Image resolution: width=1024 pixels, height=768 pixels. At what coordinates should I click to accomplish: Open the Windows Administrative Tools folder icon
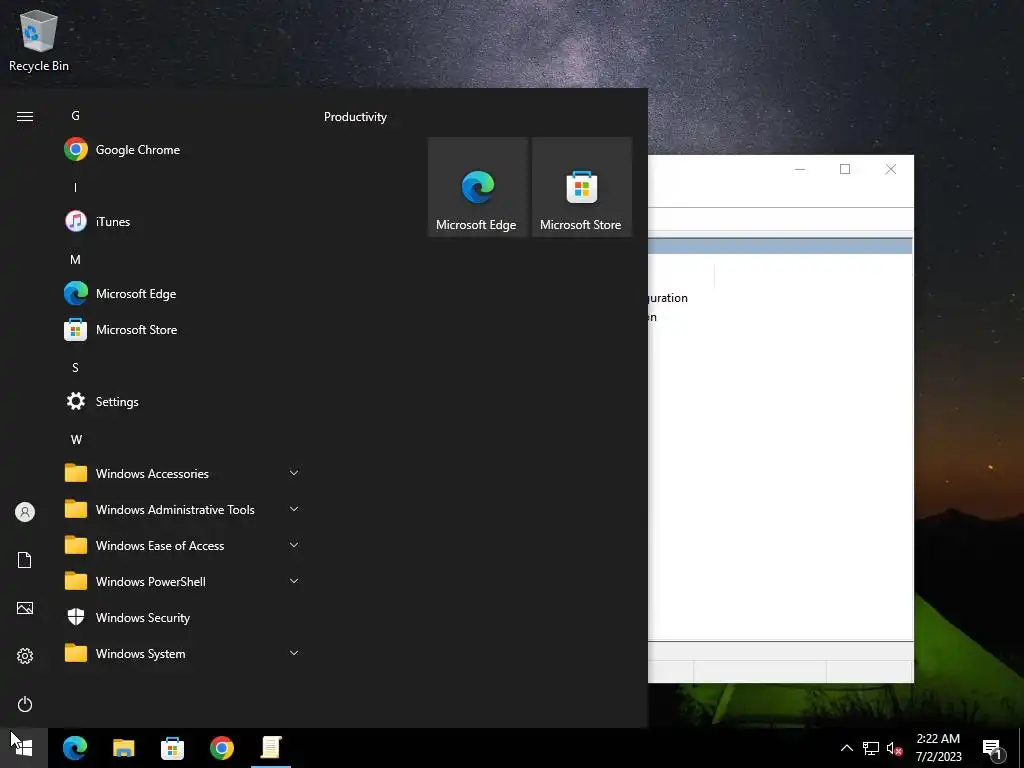[76, 509]
